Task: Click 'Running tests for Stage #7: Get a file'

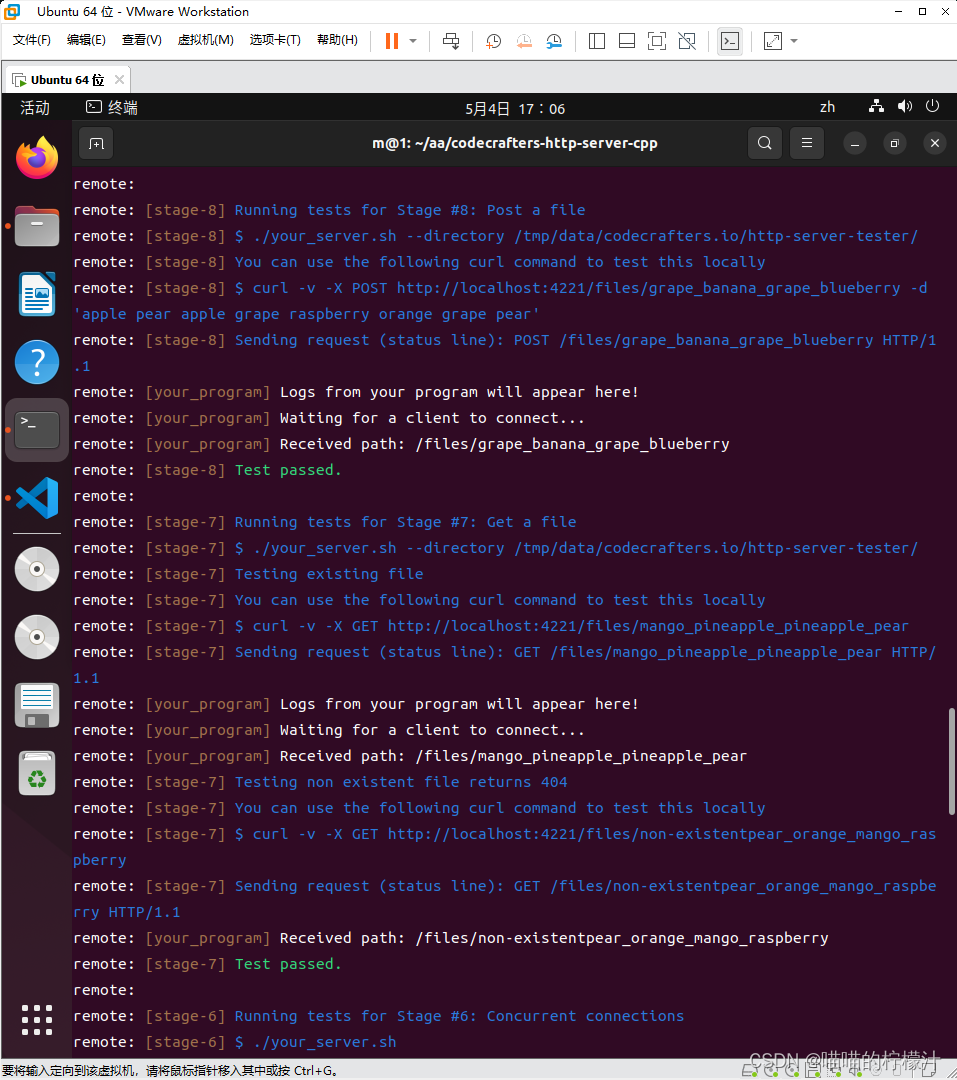Action: (405, 522)
